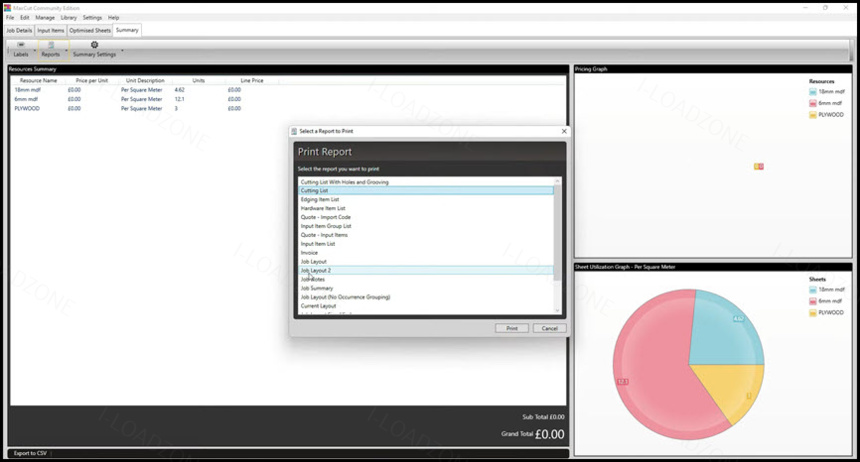Viewport: 860px width, 462px height.
Task: Open the Labels toolbar tool
Action: (x=21, y=49)
